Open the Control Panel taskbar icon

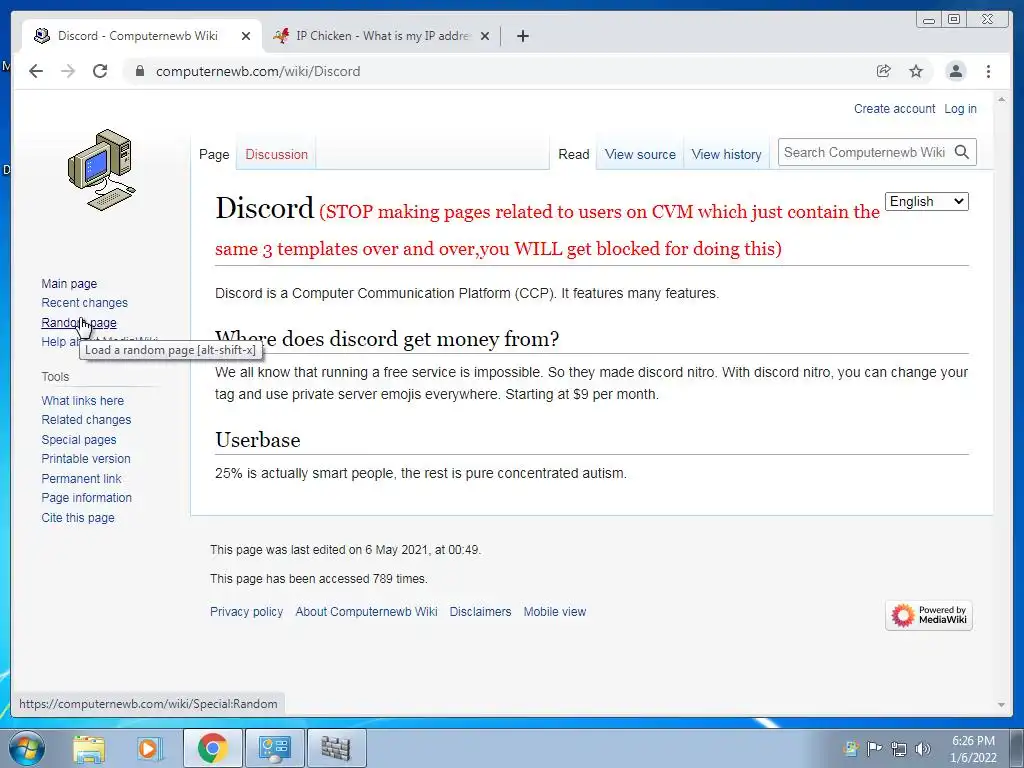274,748
